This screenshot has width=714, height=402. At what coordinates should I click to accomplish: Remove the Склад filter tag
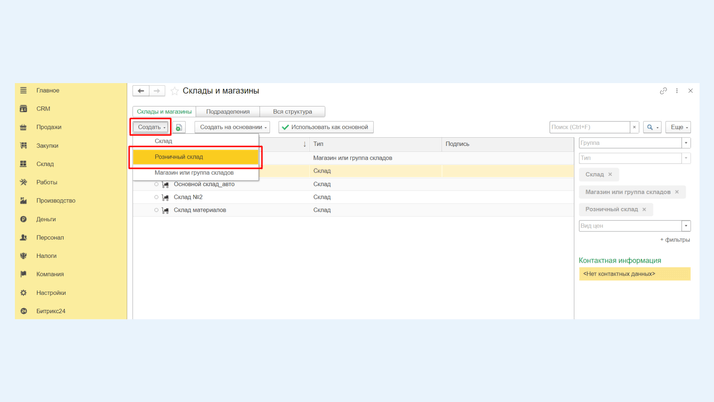coord(610,175)
